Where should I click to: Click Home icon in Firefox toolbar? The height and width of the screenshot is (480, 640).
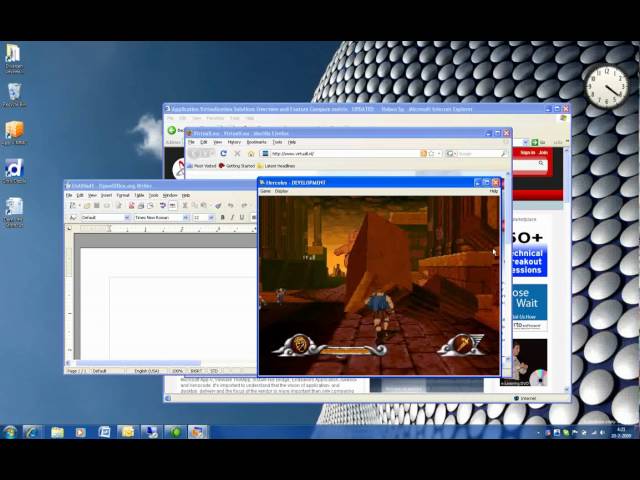[251, 153]
